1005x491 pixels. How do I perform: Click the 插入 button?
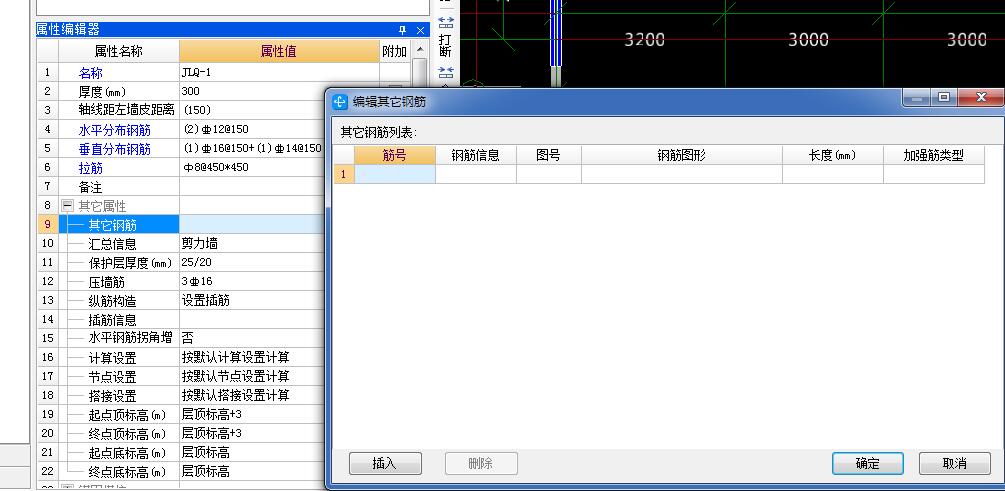pos(385,463)
